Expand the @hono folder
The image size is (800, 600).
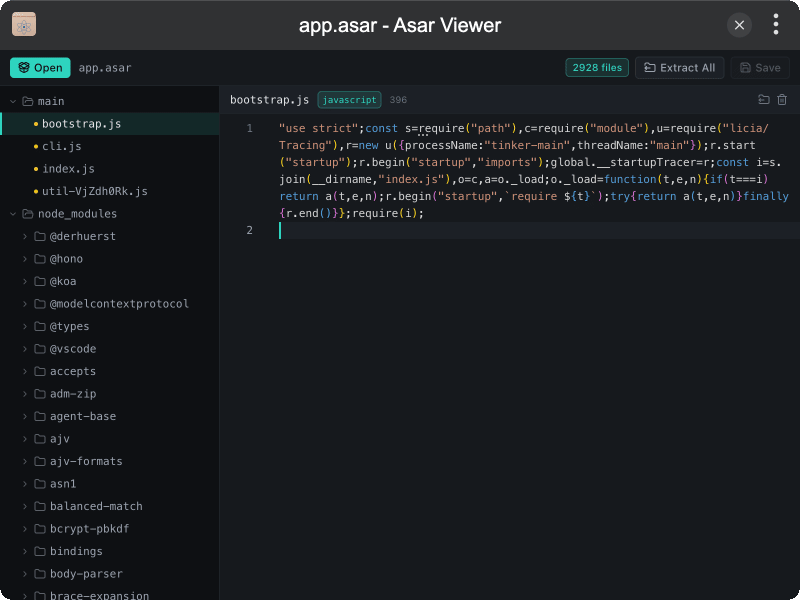pyautogui.click(x=25, y=259)
